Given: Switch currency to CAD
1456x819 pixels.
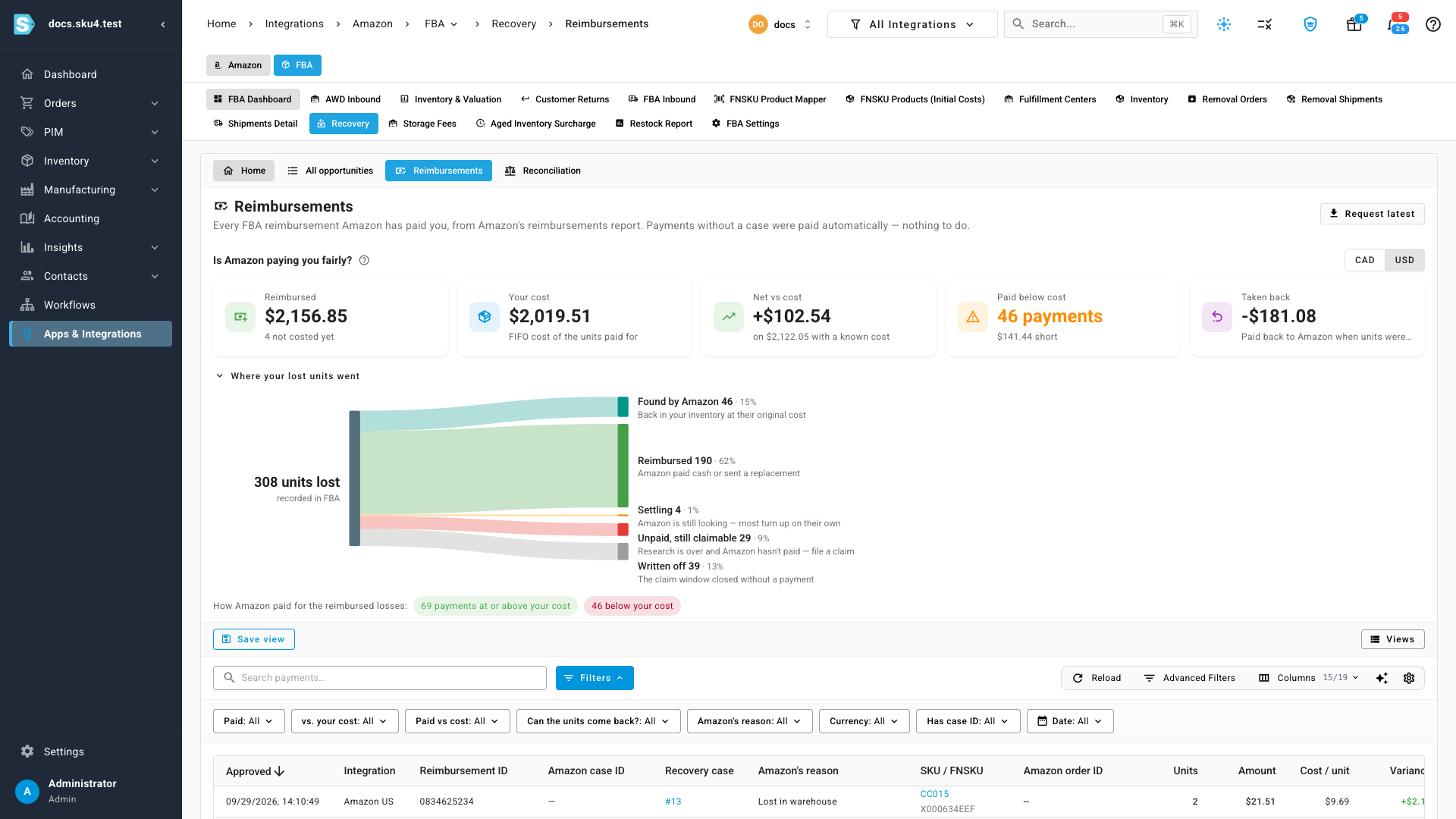Looking at the screenshot, I should [1364, 260].
